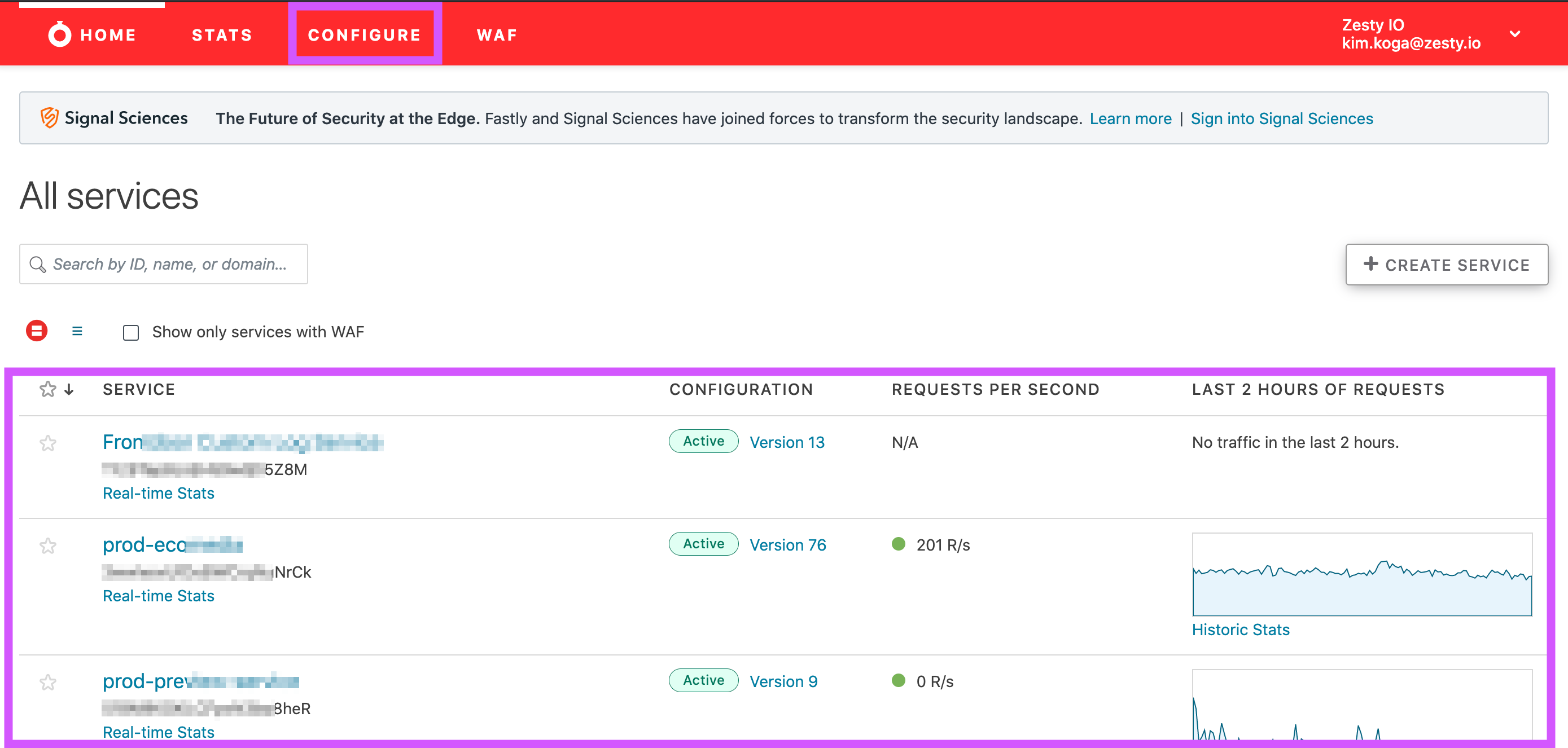Enable Show only services with WAF checkbox

pos(131,332)
